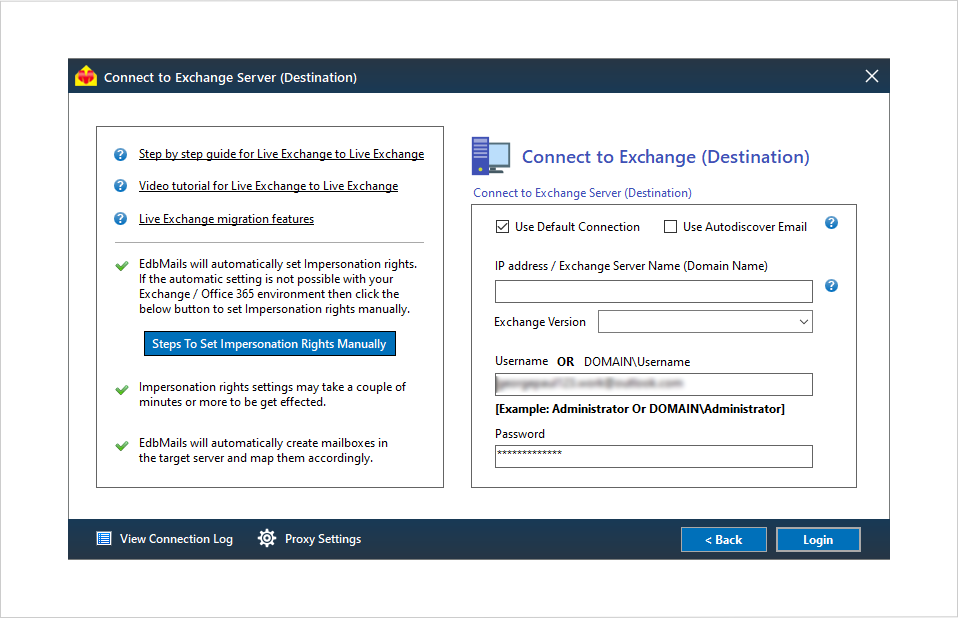Open the Exchange Version dropdown
This screenshot has width=958, height=618.
(x=705, y=322)
